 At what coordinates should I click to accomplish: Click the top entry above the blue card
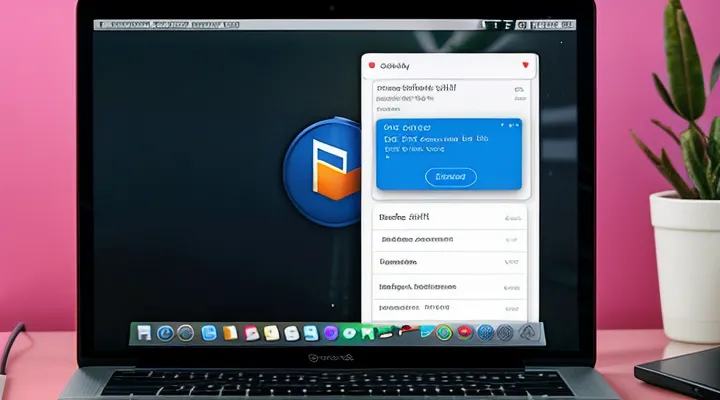point(447,92)
